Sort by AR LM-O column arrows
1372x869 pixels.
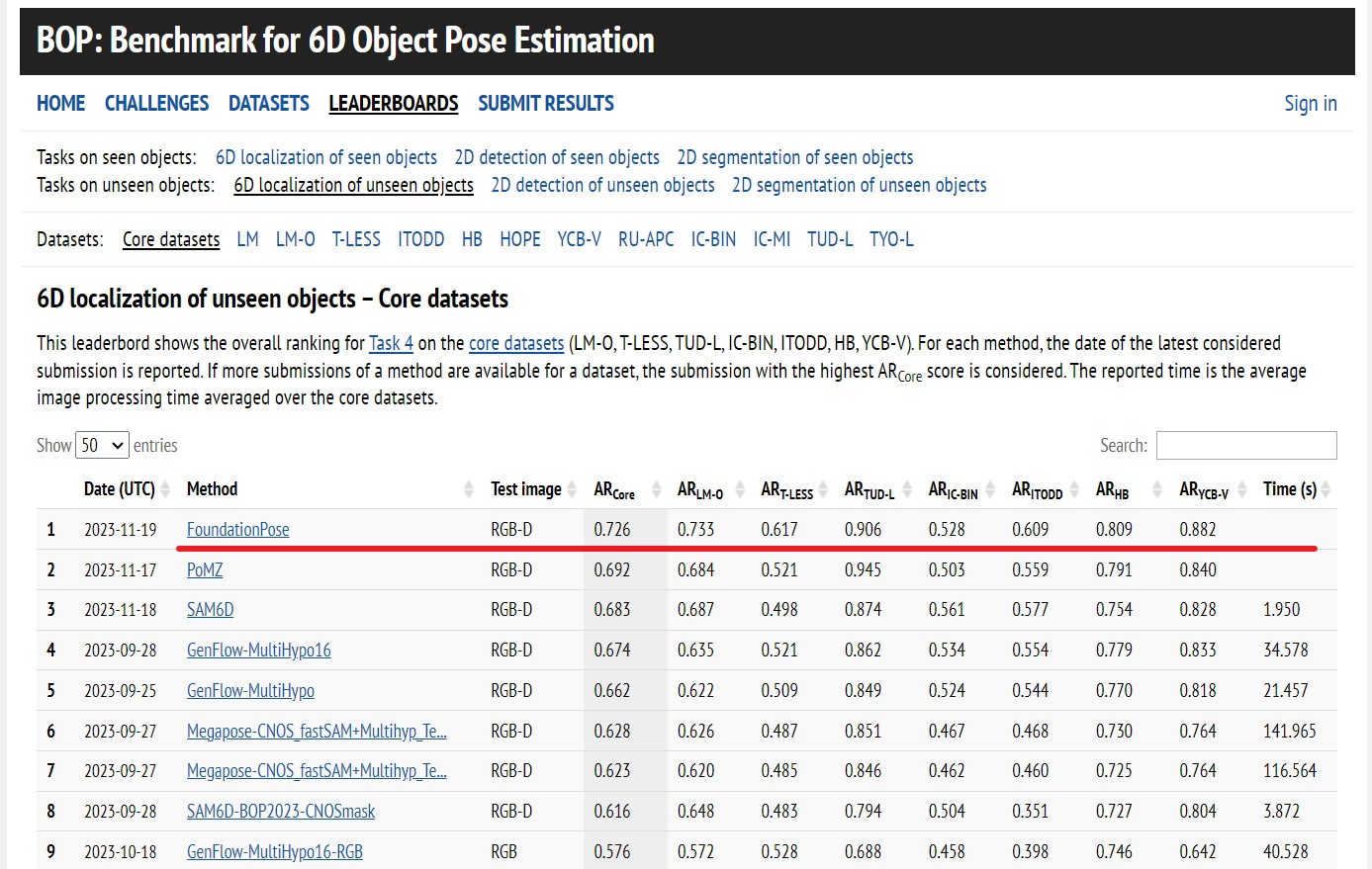pyautogui.click(x=739, y=489)
